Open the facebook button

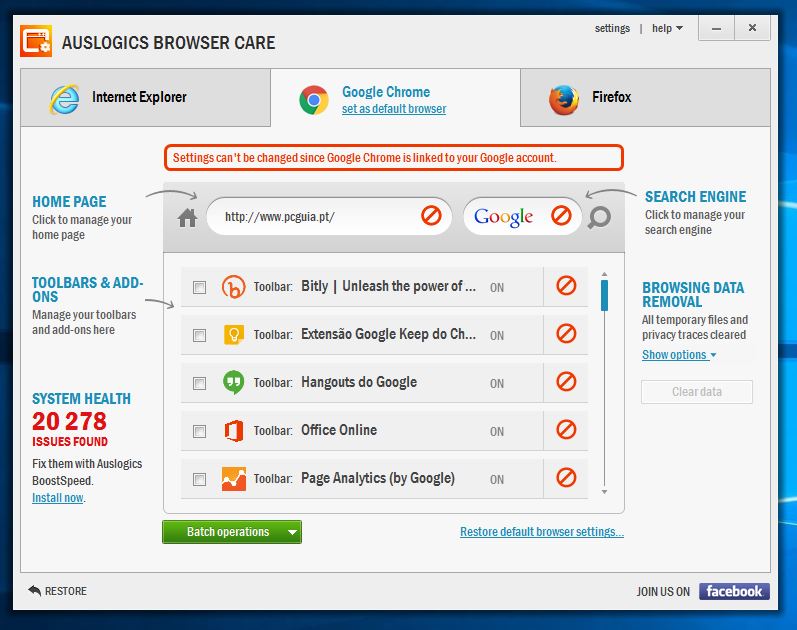tap(734, 591)
